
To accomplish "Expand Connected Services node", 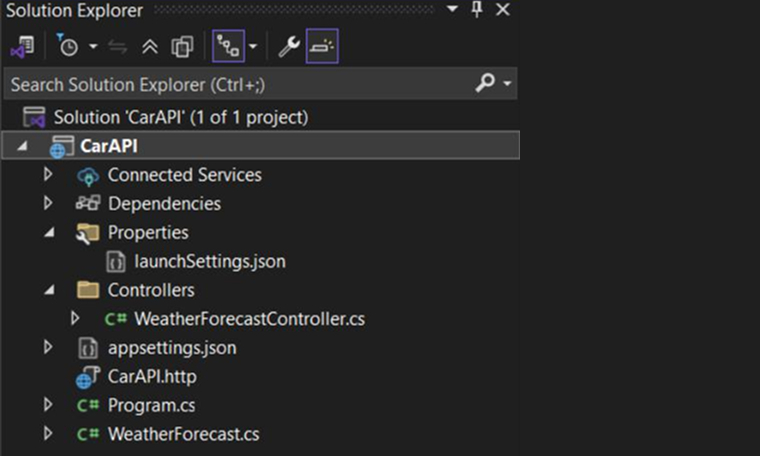I will coord(48,174).
